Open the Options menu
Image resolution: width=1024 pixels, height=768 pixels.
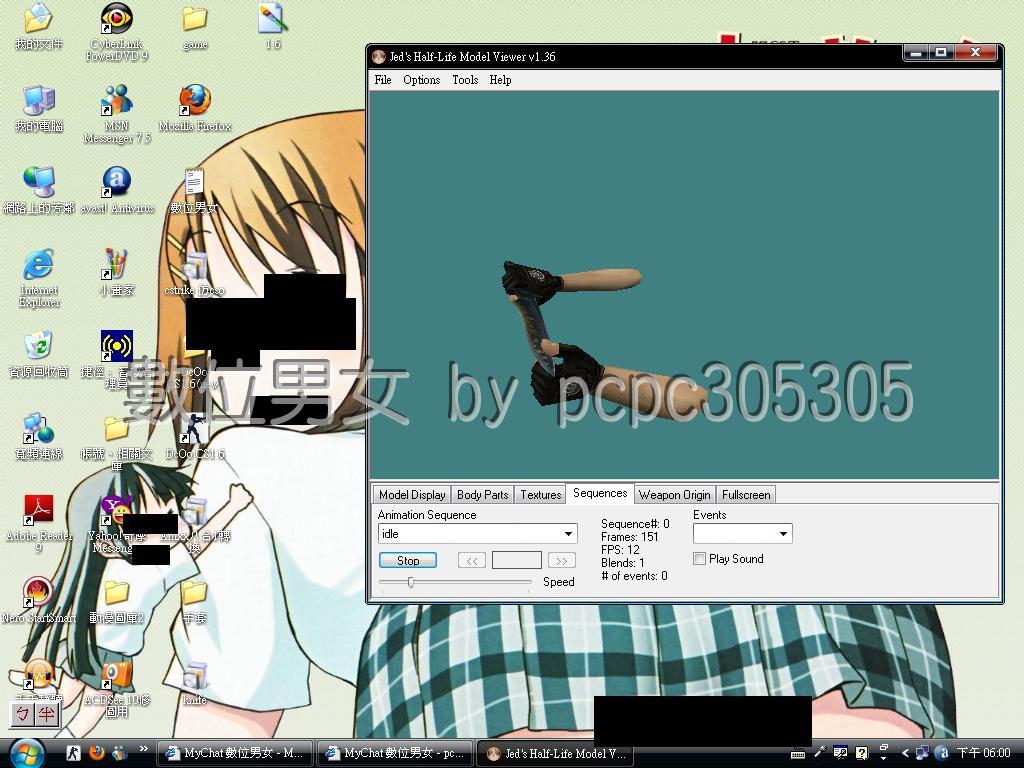421,80
